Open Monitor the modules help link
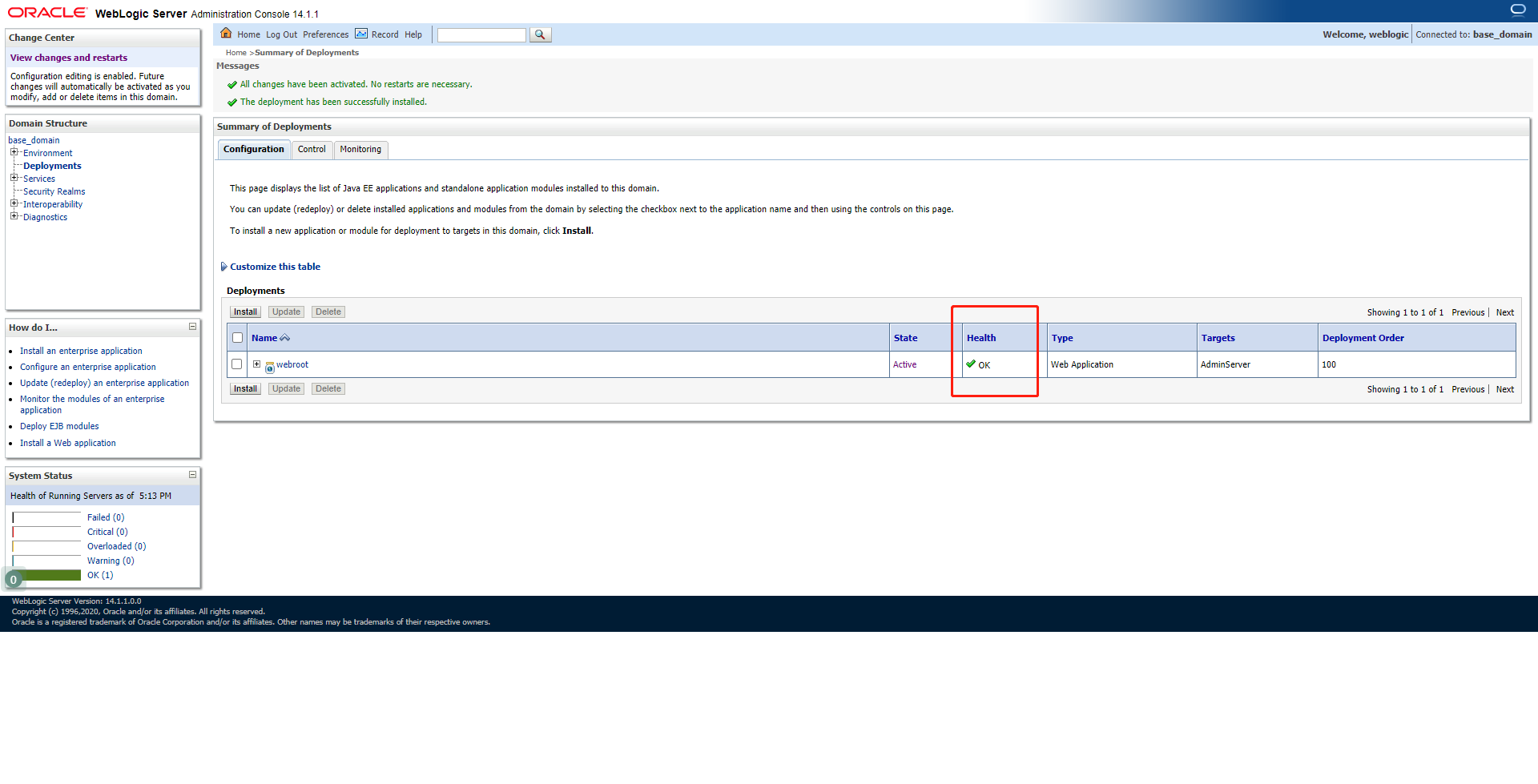The width and height of the screenshot is (1538, 784). (92, 404)
